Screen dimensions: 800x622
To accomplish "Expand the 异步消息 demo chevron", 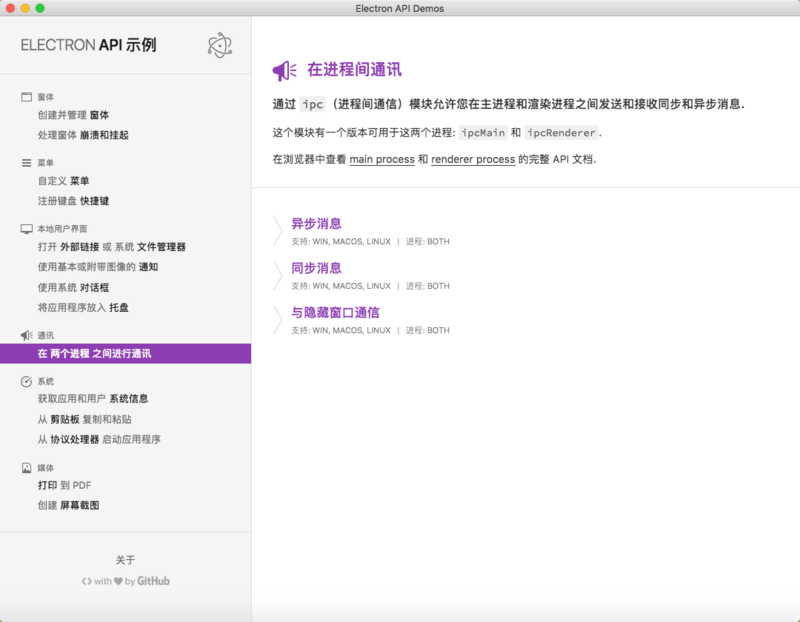I will tap(278, 231).
